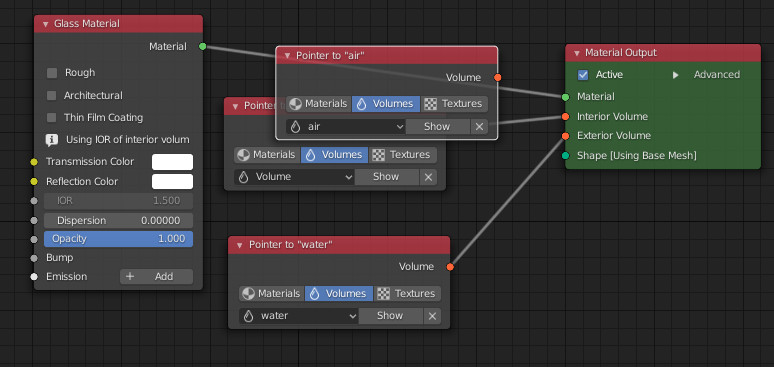Click the Interior Volume input socket
This screenshot has width=774, height=367.
565,117
